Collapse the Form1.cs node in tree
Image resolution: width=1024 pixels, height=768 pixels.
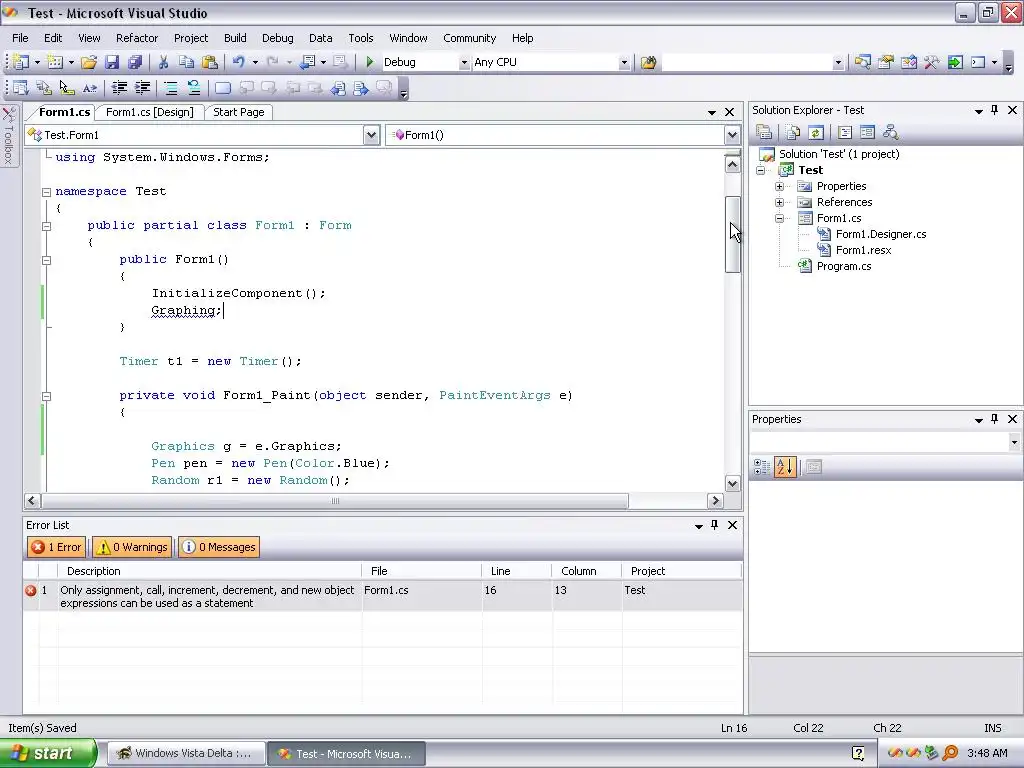(779, 219)
